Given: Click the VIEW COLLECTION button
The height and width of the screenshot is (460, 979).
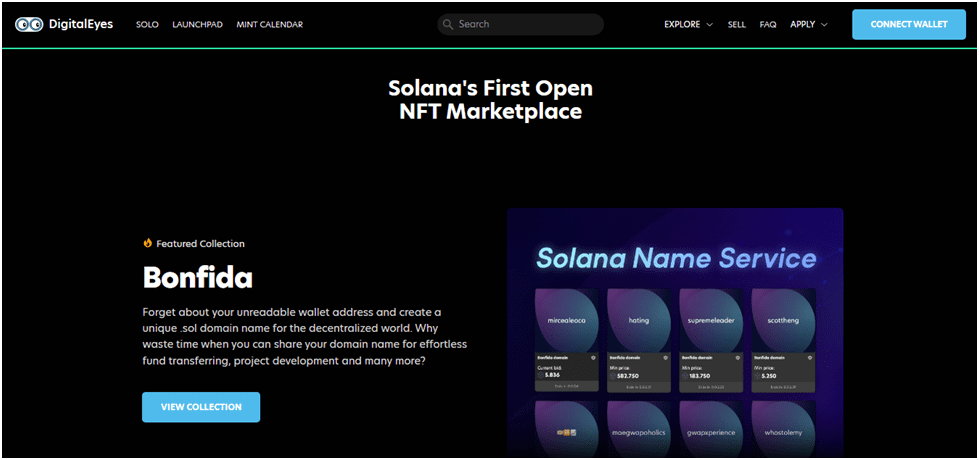Looking at the screenshot, I should [201, 407].
